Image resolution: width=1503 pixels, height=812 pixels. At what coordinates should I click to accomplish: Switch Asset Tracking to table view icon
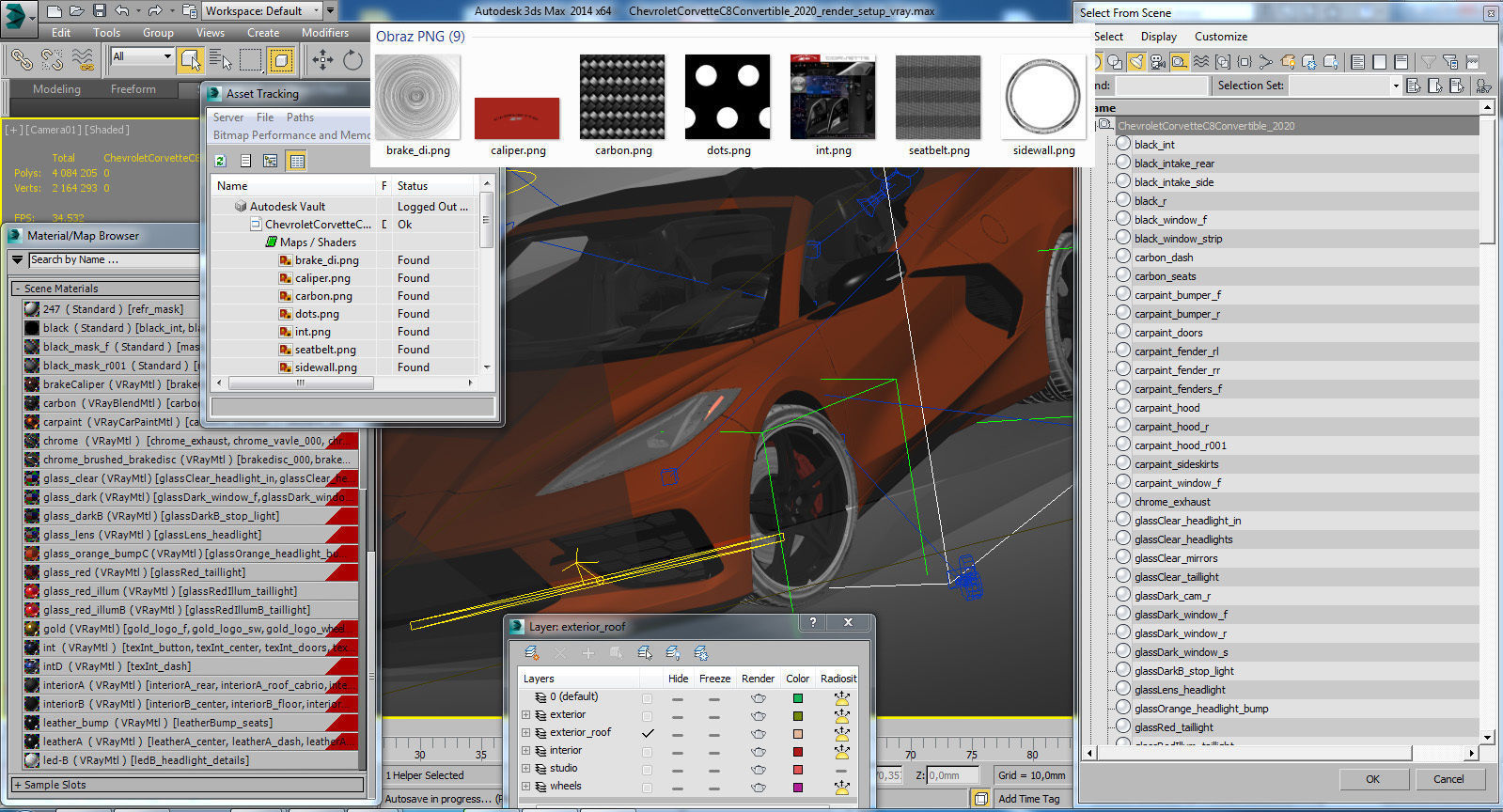(297, 161)
